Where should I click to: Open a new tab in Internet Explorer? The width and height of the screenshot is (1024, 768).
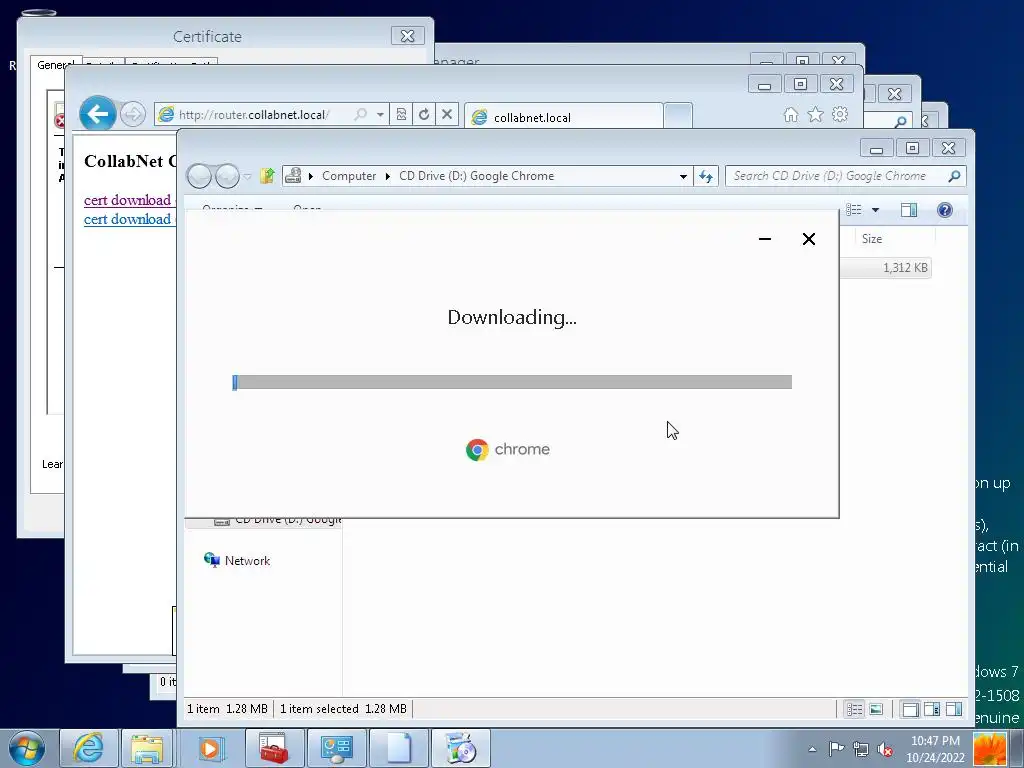coord(678,116)
